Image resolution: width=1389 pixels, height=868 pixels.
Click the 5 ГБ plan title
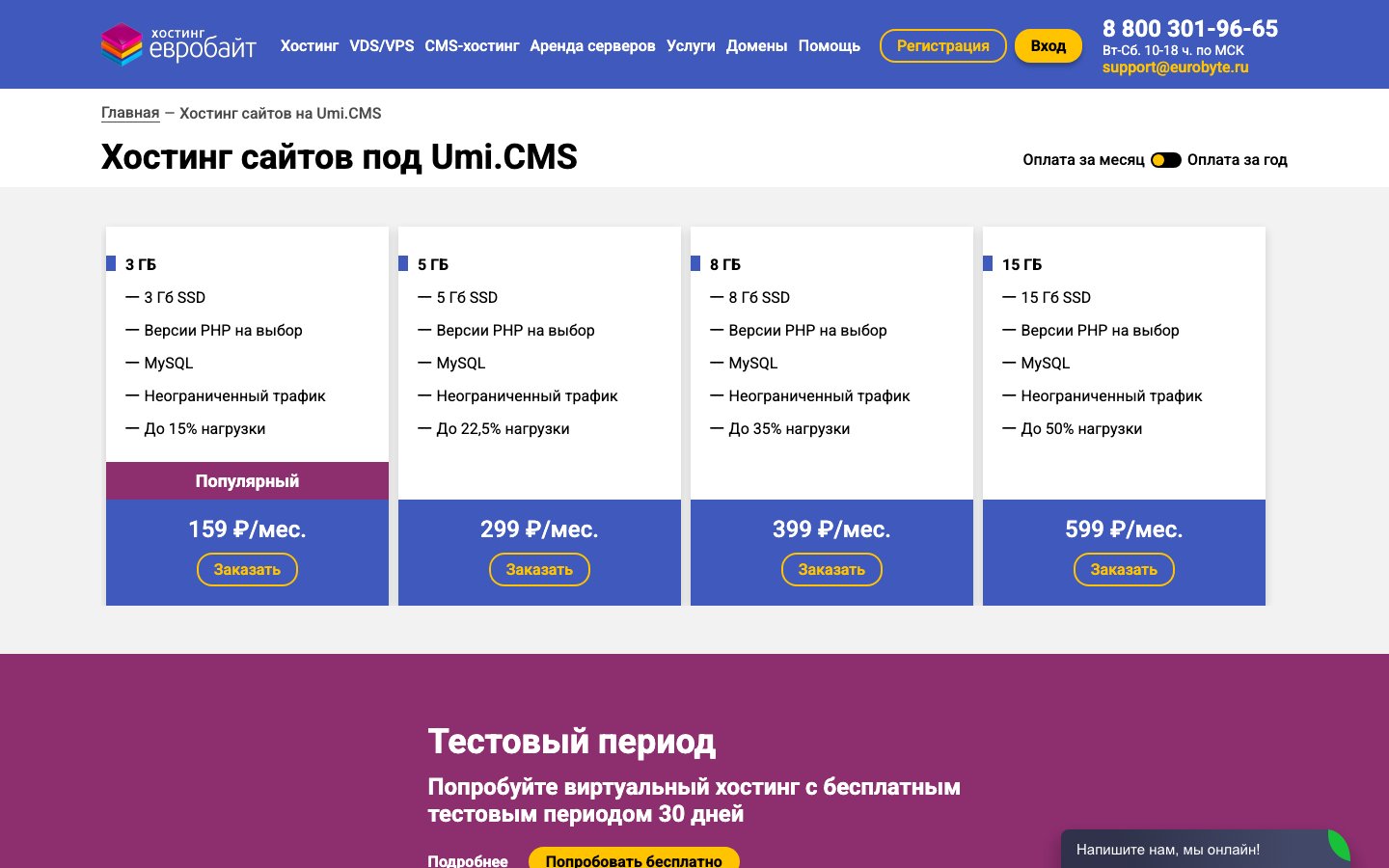[x=433, y=264]
